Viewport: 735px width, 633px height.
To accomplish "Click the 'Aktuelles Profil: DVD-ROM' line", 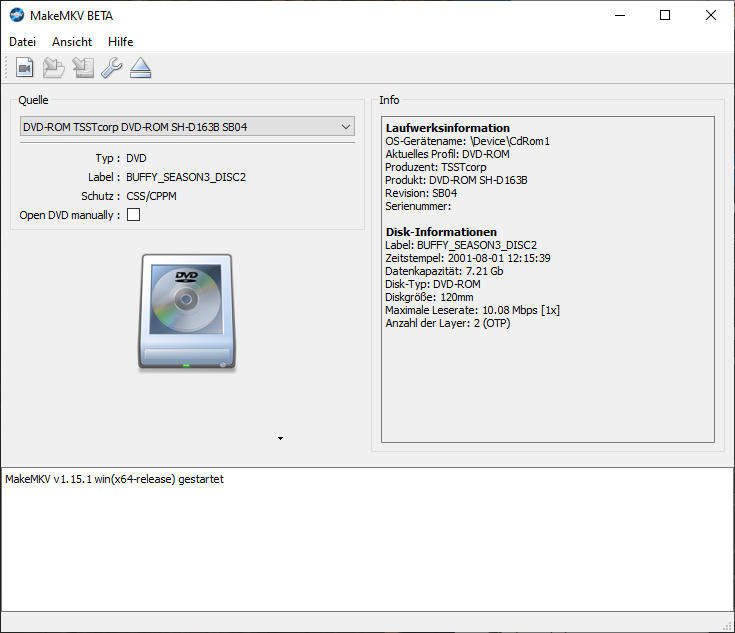I will (x=447, y=154).
